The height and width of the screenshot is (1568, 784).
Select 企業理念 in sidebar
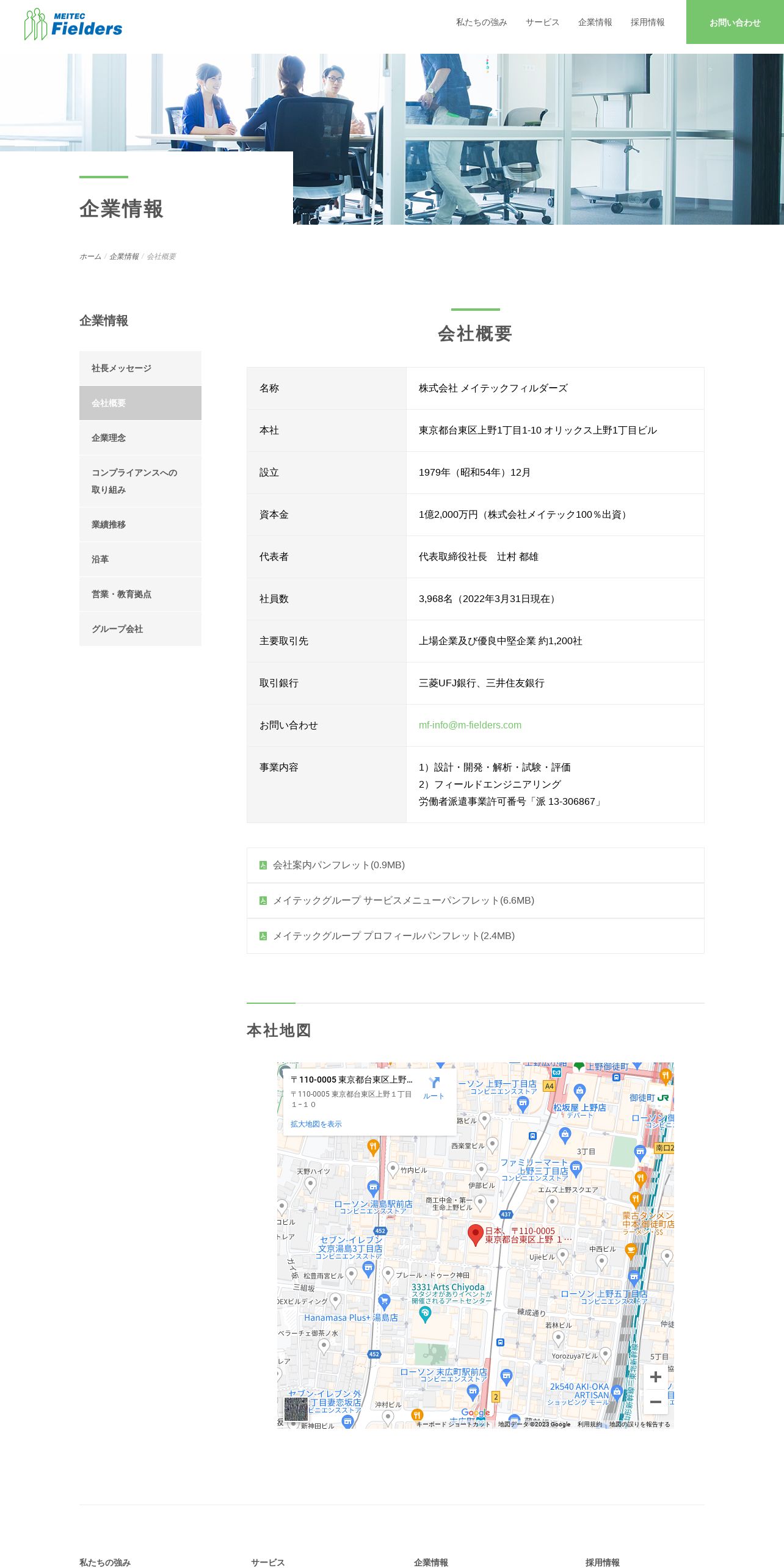(140, 438)
